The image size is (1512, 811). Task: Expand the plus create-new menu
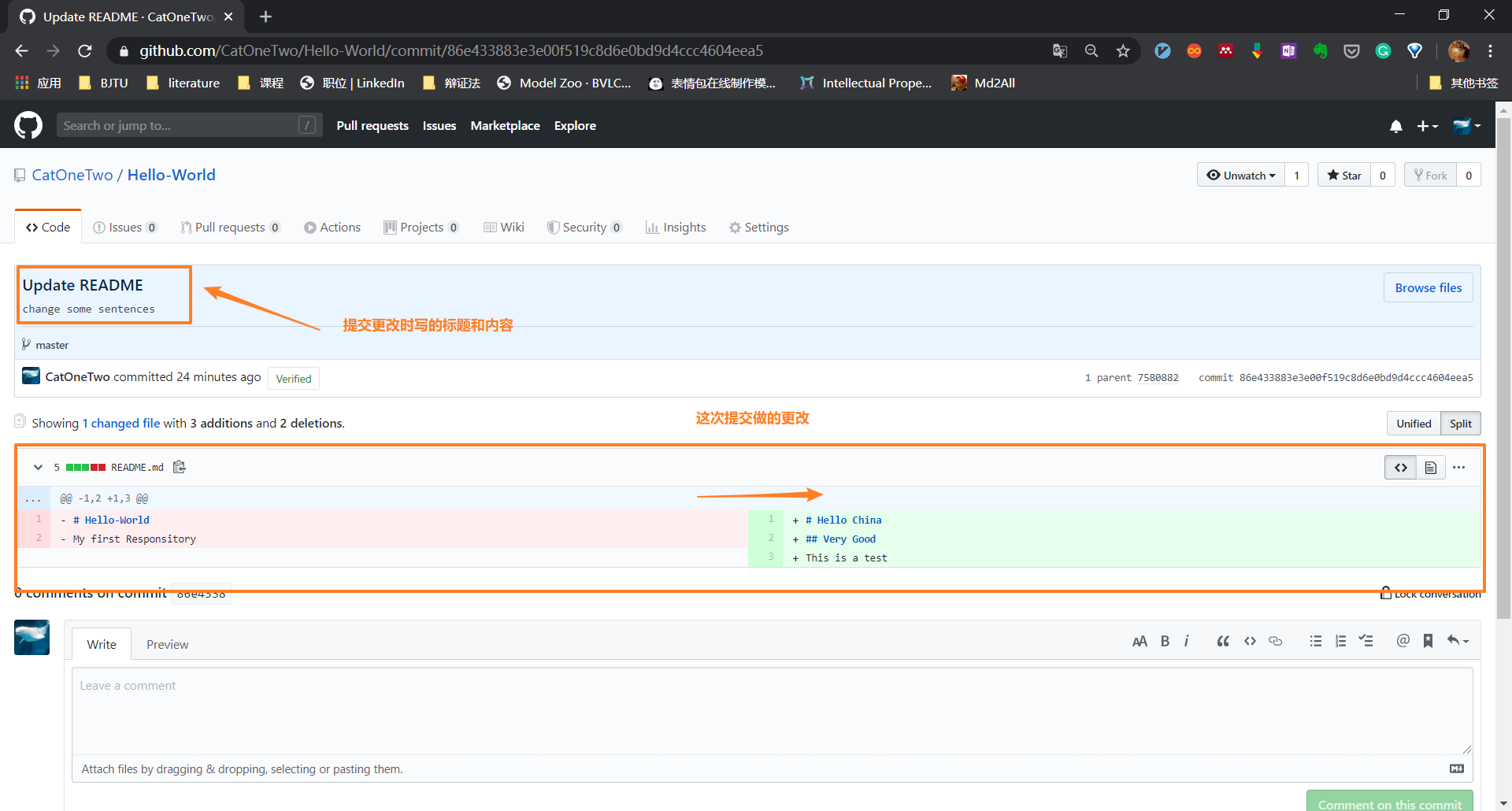[x=1427, y=126]
